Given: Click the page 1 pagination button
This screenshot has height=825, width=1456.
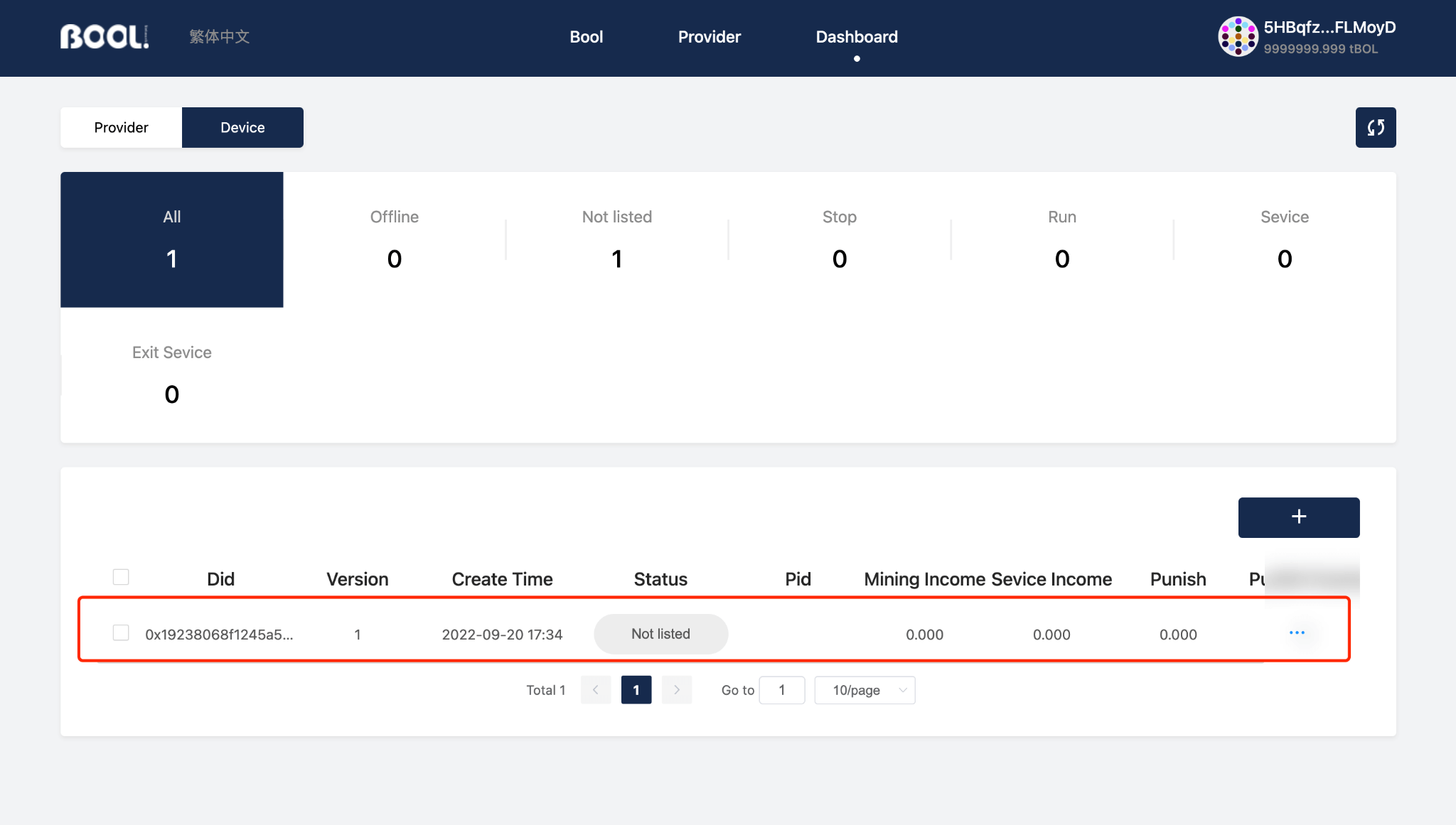Looking at the screenshot, I should tap(636, 689).
